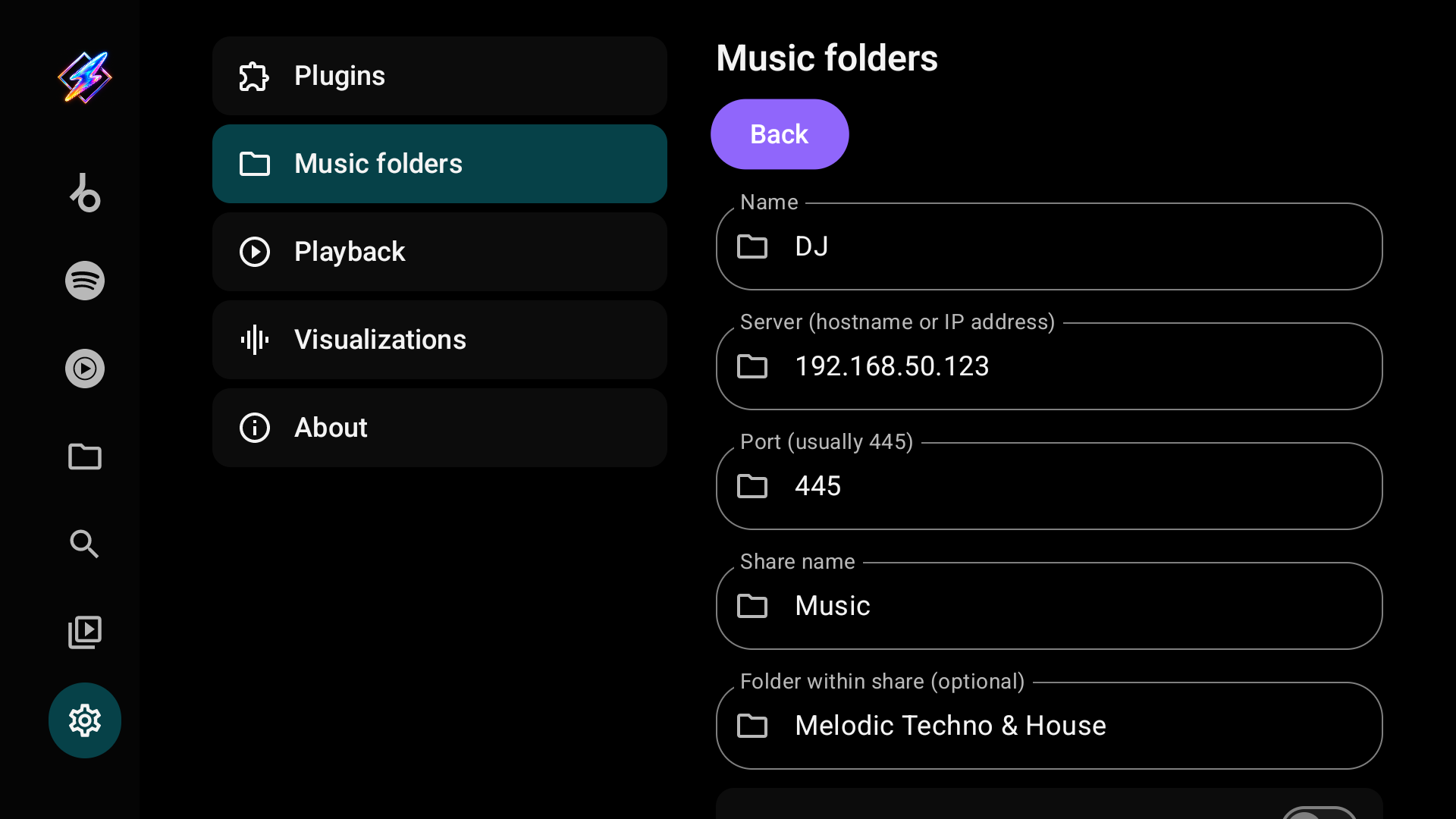Click the folder icon in the Server field
1456x819 pixels.
pos(752,366)
